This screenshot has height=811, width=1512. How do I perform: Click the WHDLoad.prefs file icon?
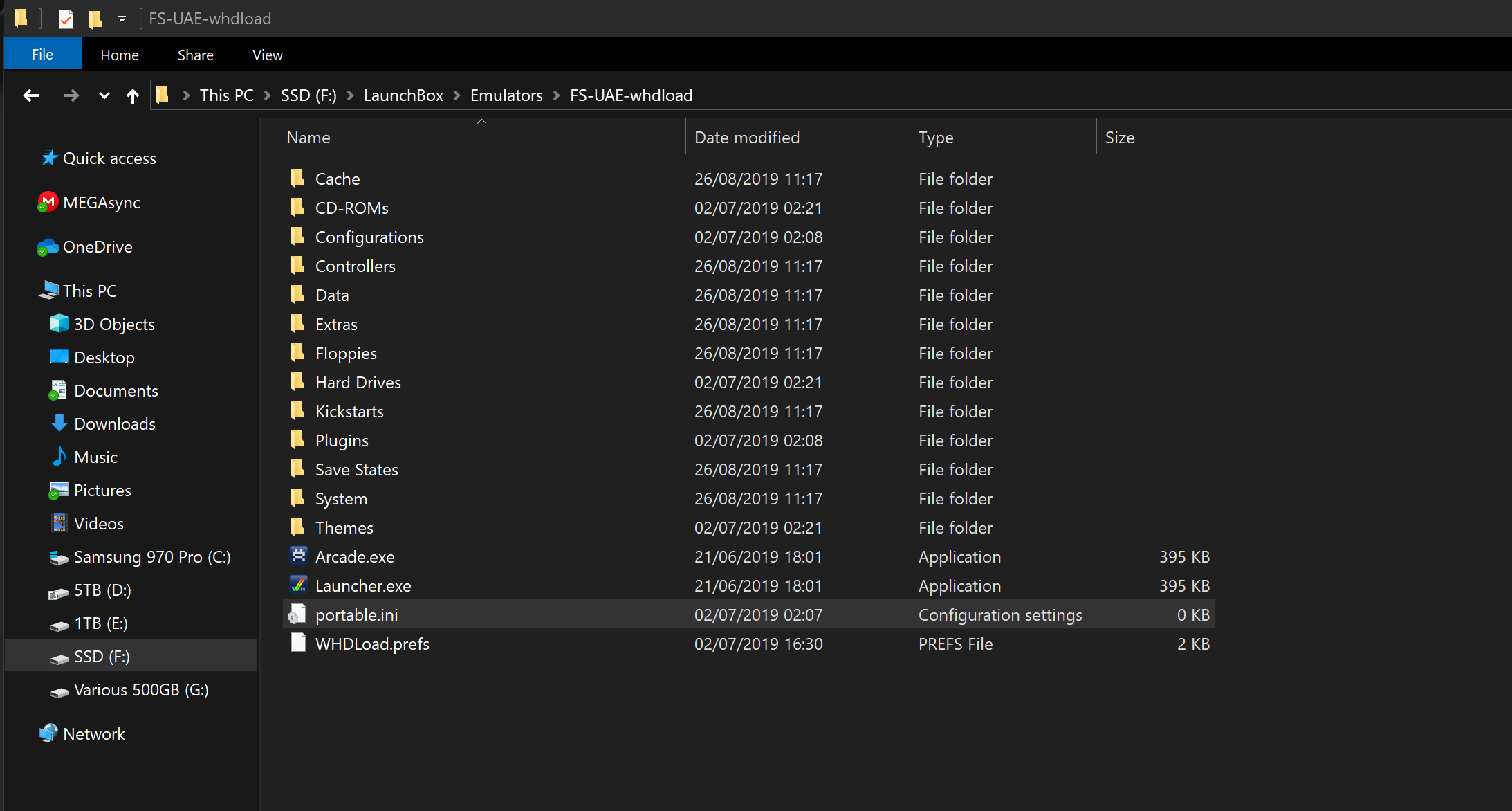(298, 643)
